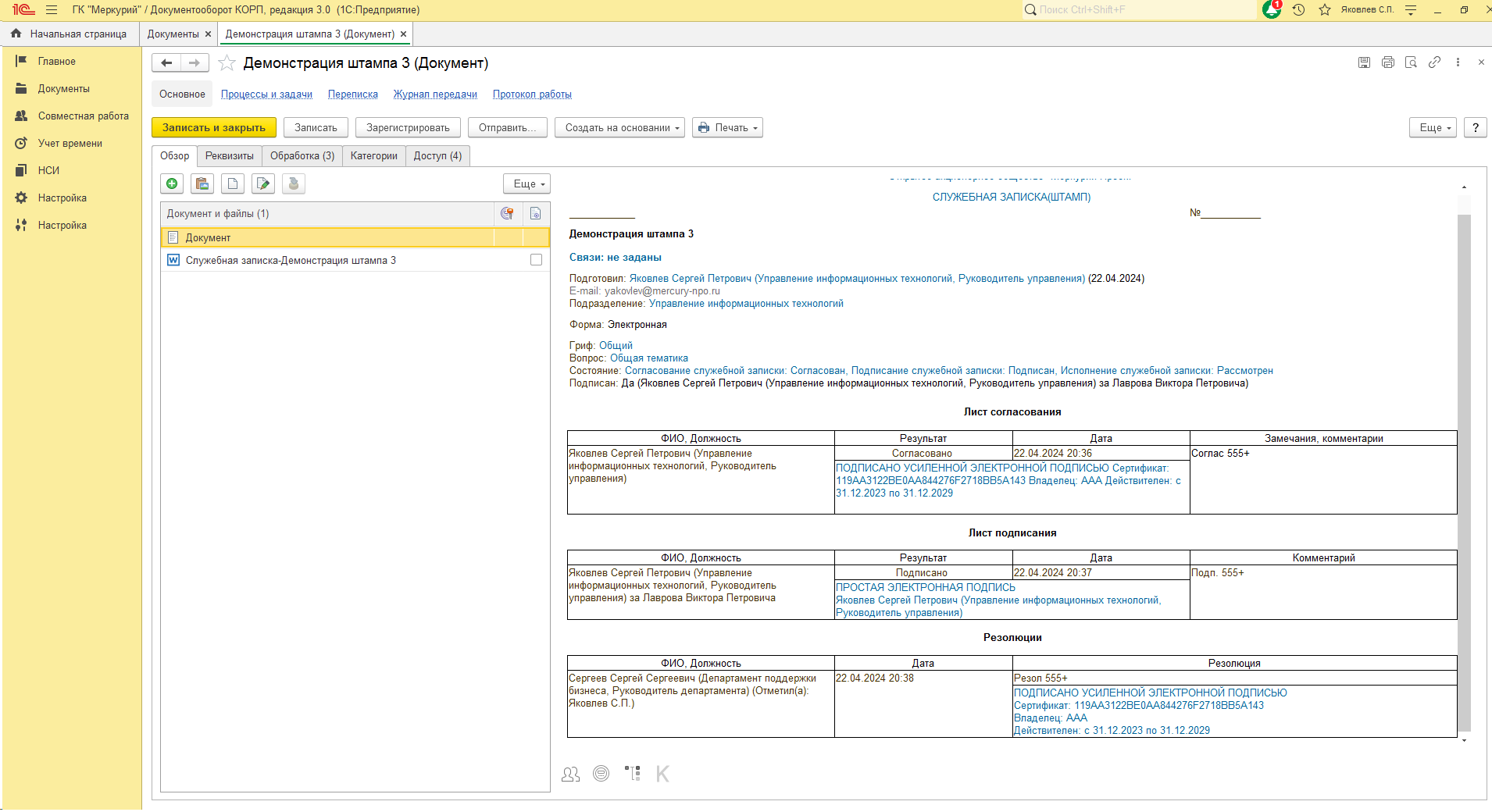Screen dimensions: 1492x812
Task: Click the printer icon in the header
Action: [x=1387, y=62]
